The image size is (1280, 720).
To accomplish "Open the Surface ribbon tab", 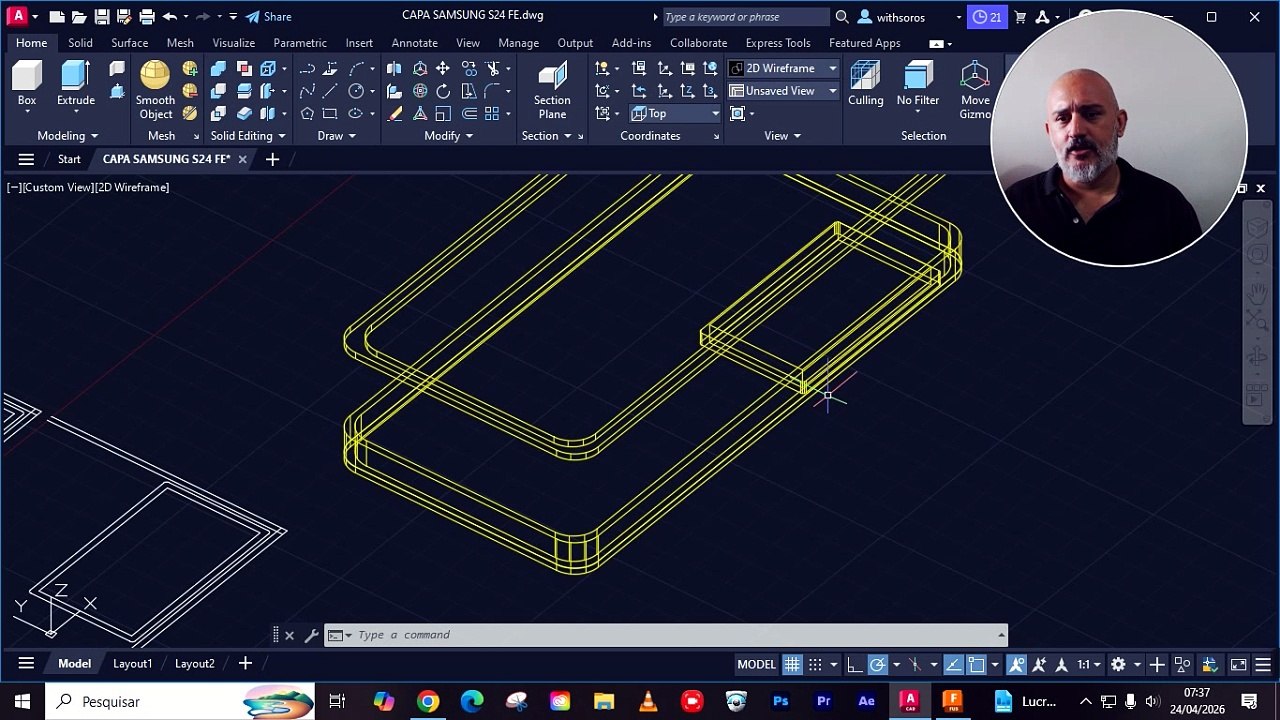I will 129,43.
